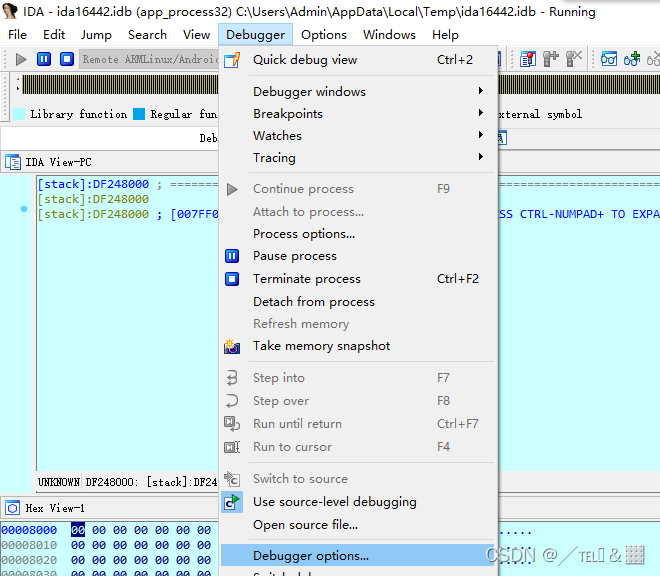
Task: Select Quick debug view menu entry
Action: (x=358, y=60)
